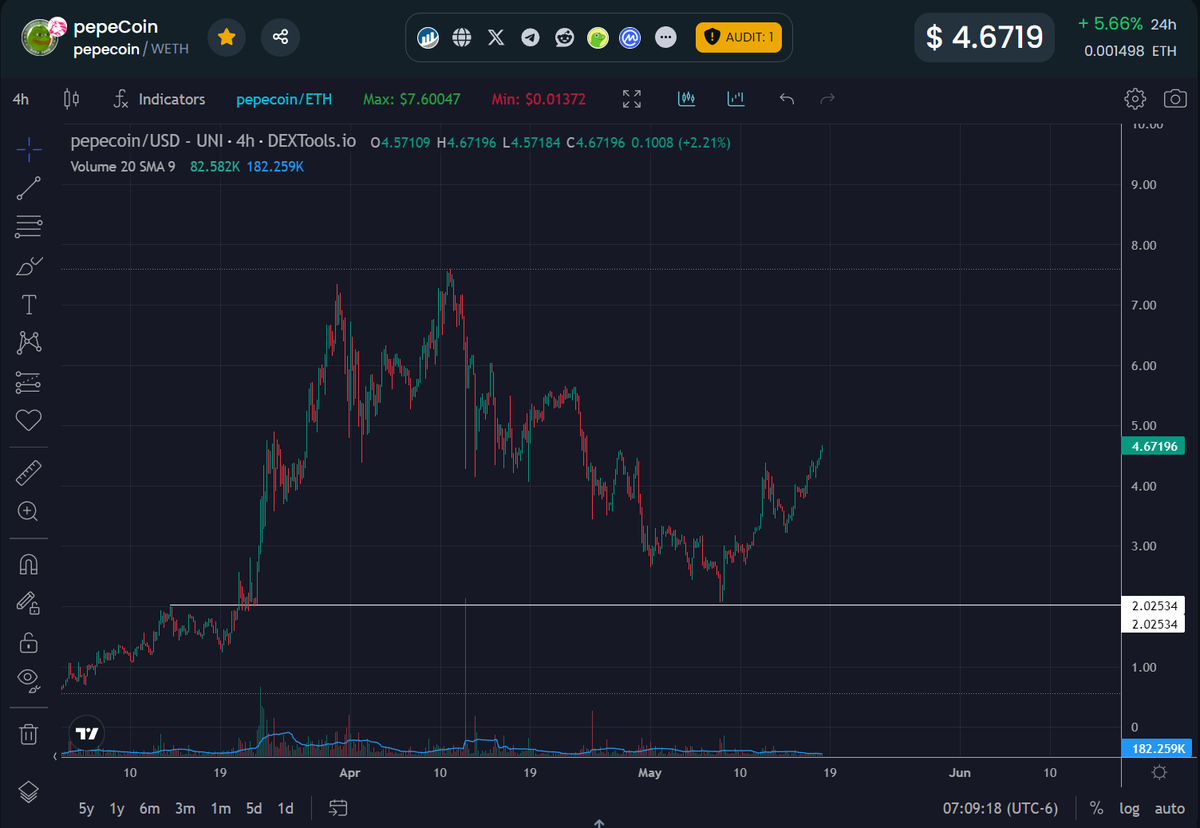1200x828 pixels.
Task: Toggle stay in drawing mode
Action: 29,603
